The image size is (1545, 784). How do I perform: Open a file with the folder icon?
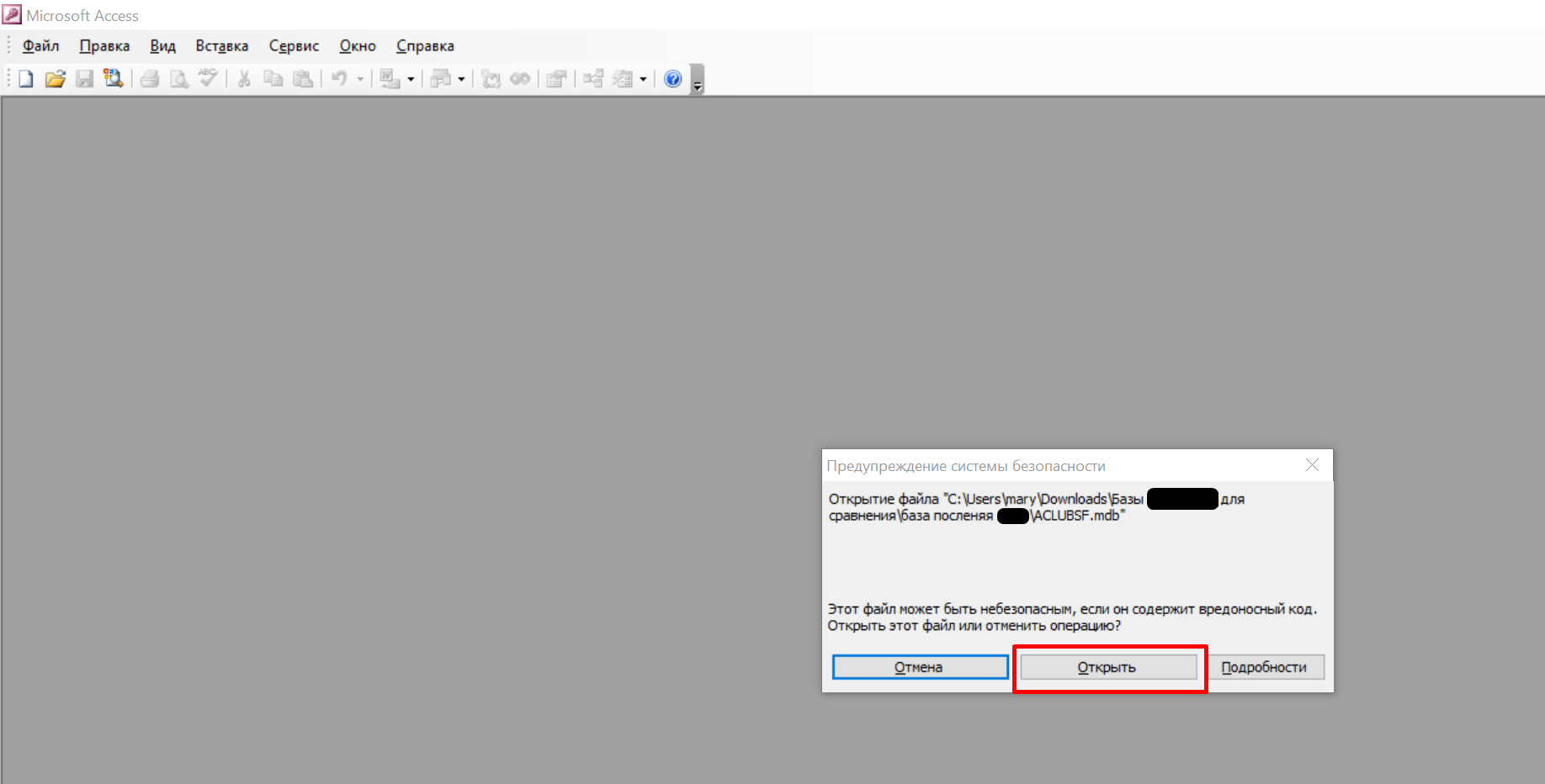pyautogui.click(x=56, y=79)
